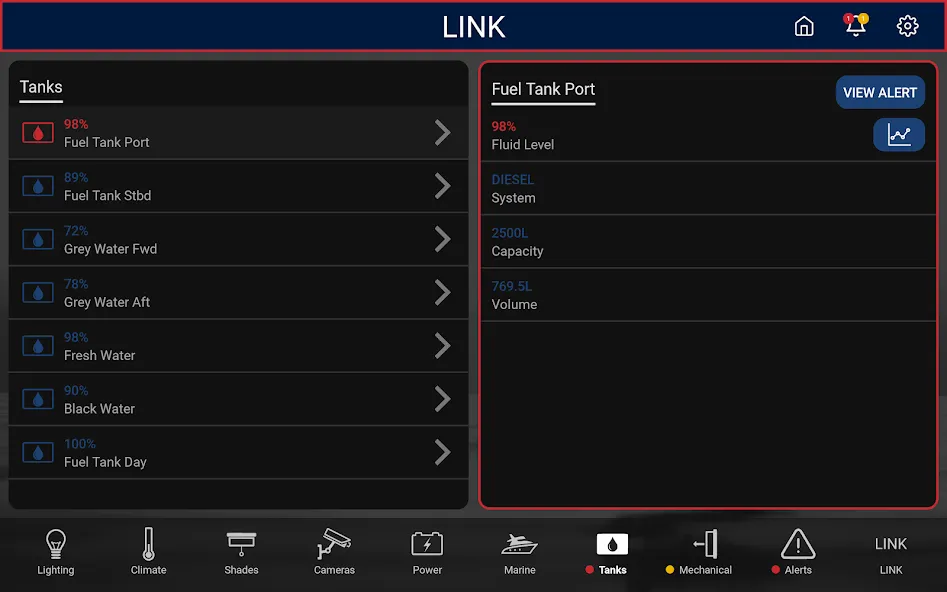Click the 2500L Capacity value
Image resolution: width=947 pixels, height=592 pixels.
[x=510, y=233]
